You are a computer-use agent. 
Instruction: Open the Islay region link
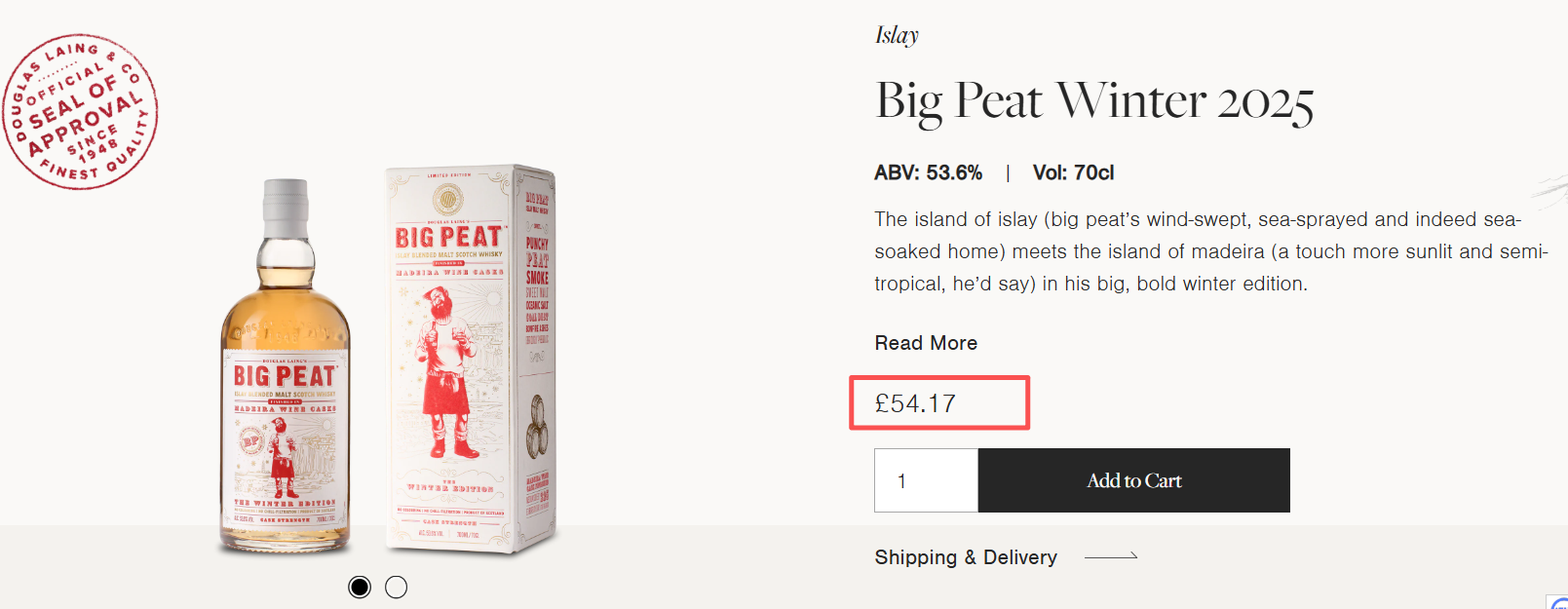[x=897, y=36]
